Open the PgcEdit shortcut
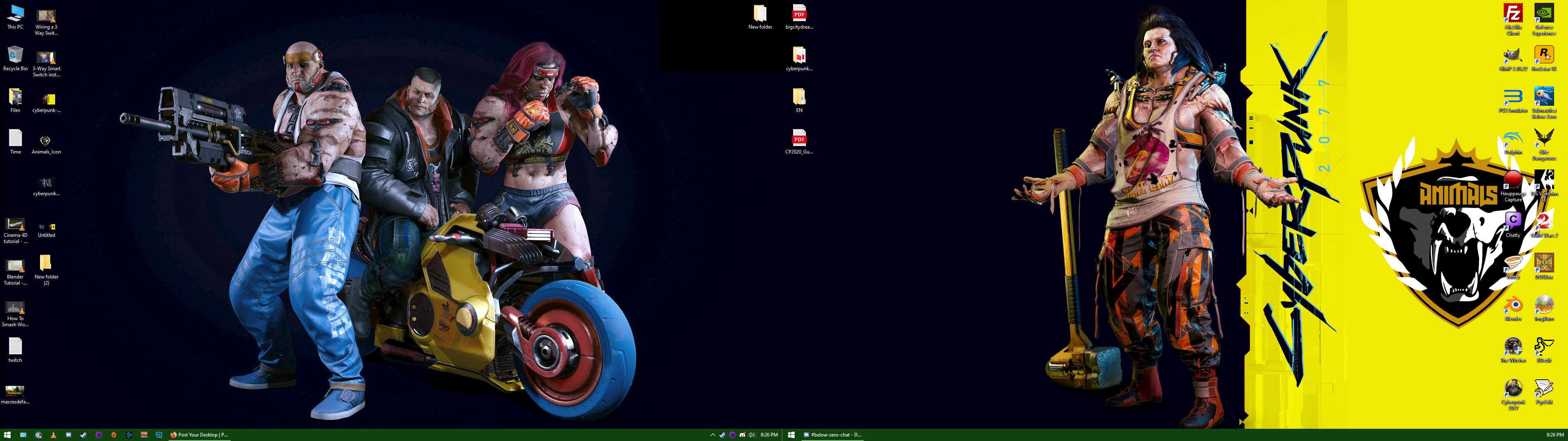The image size is (1568, 441). [1544, 392]
